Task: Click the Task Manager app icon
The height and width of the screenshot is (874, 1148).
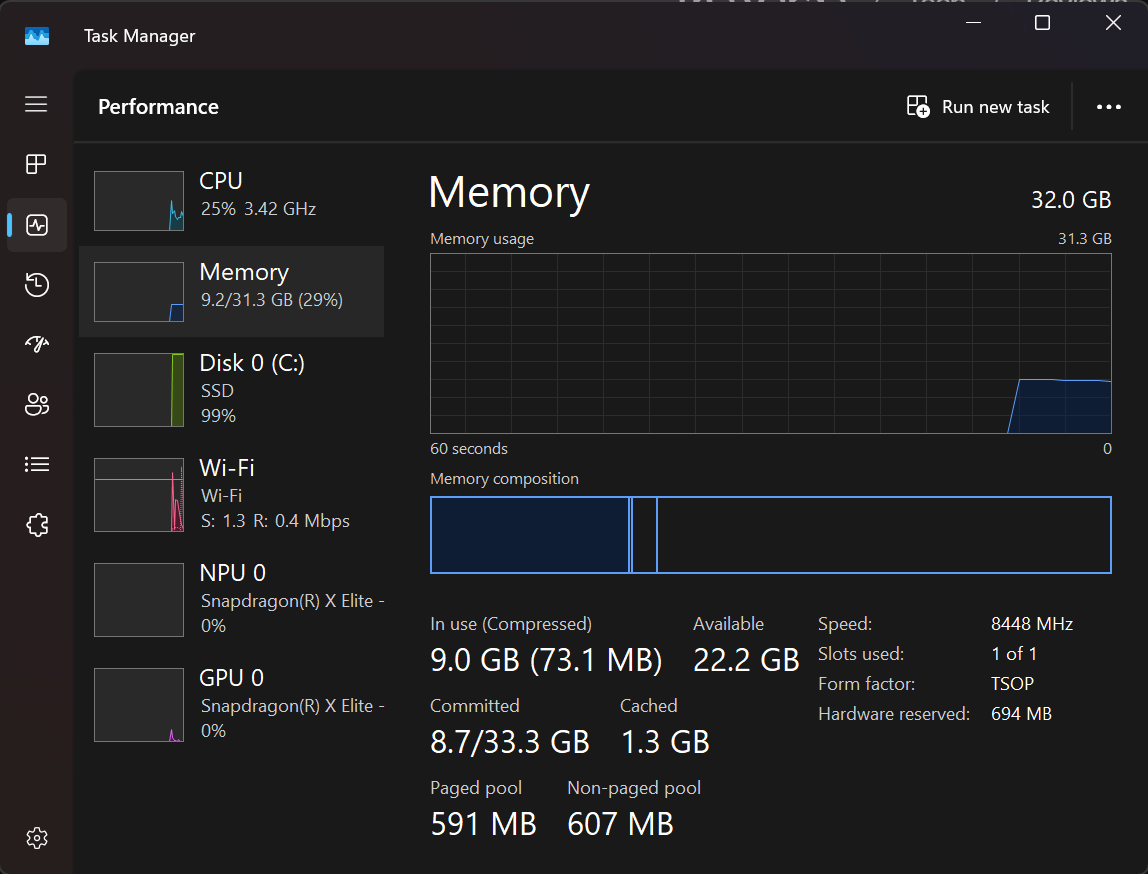Action: pyautogui.click(x=37, y=36)
